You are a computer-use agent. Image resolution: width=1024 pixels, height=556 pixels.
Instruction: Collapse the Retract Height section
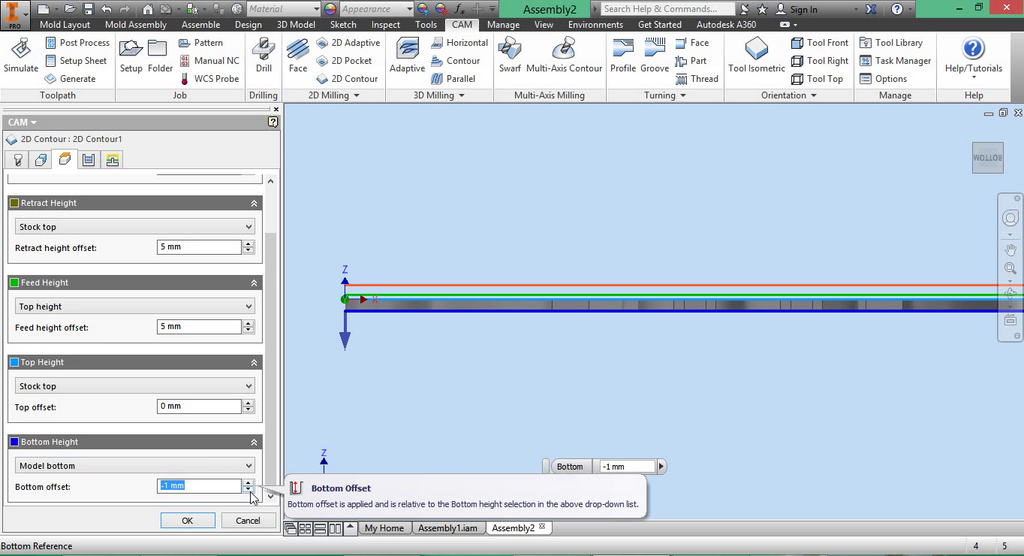tap(254, 204)
